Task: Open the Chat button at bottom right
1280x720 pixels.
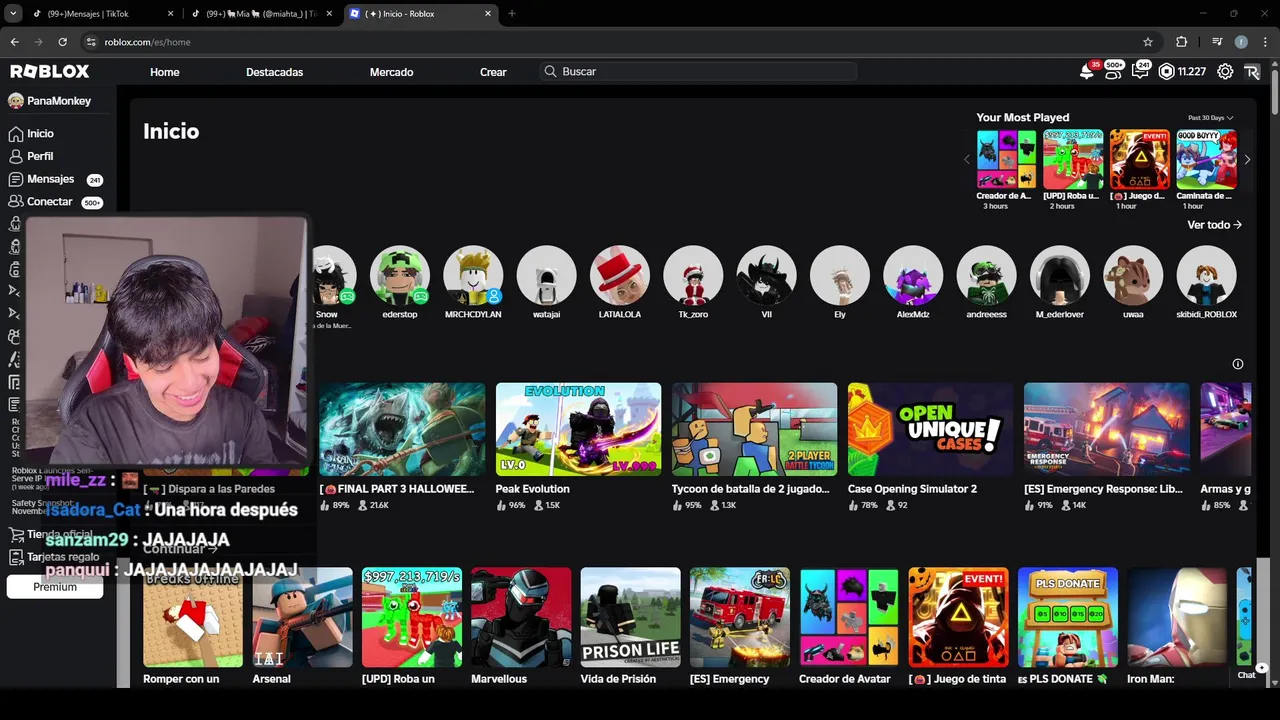Action: coord(1246,675)
